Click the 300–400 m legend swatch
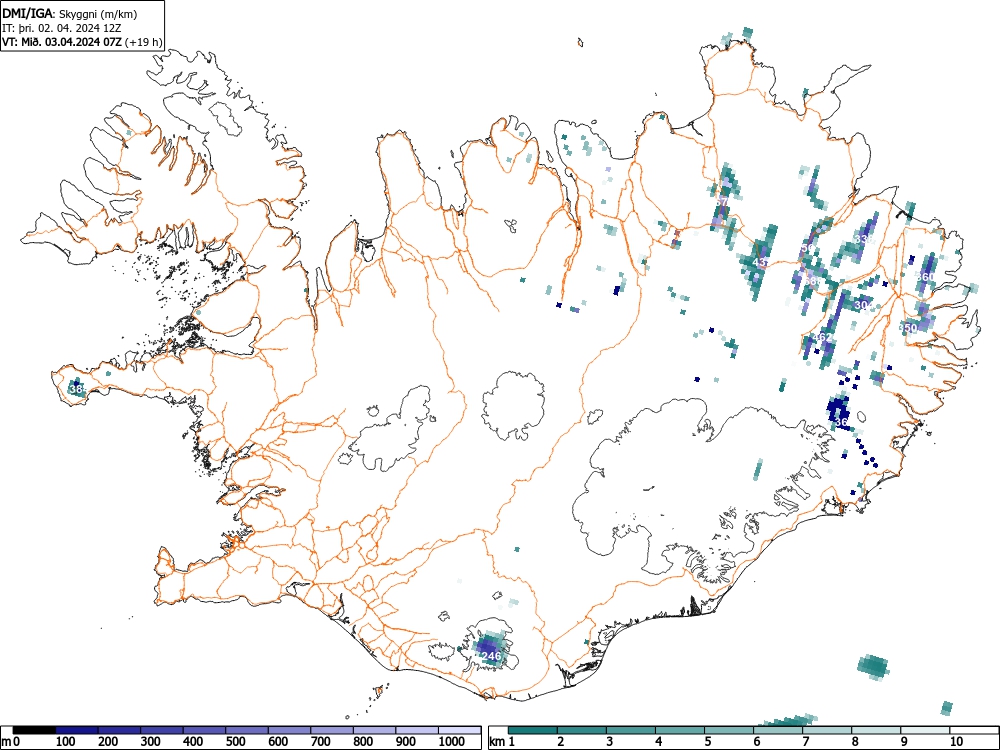The image size is (1000, 750). point(162,730)
